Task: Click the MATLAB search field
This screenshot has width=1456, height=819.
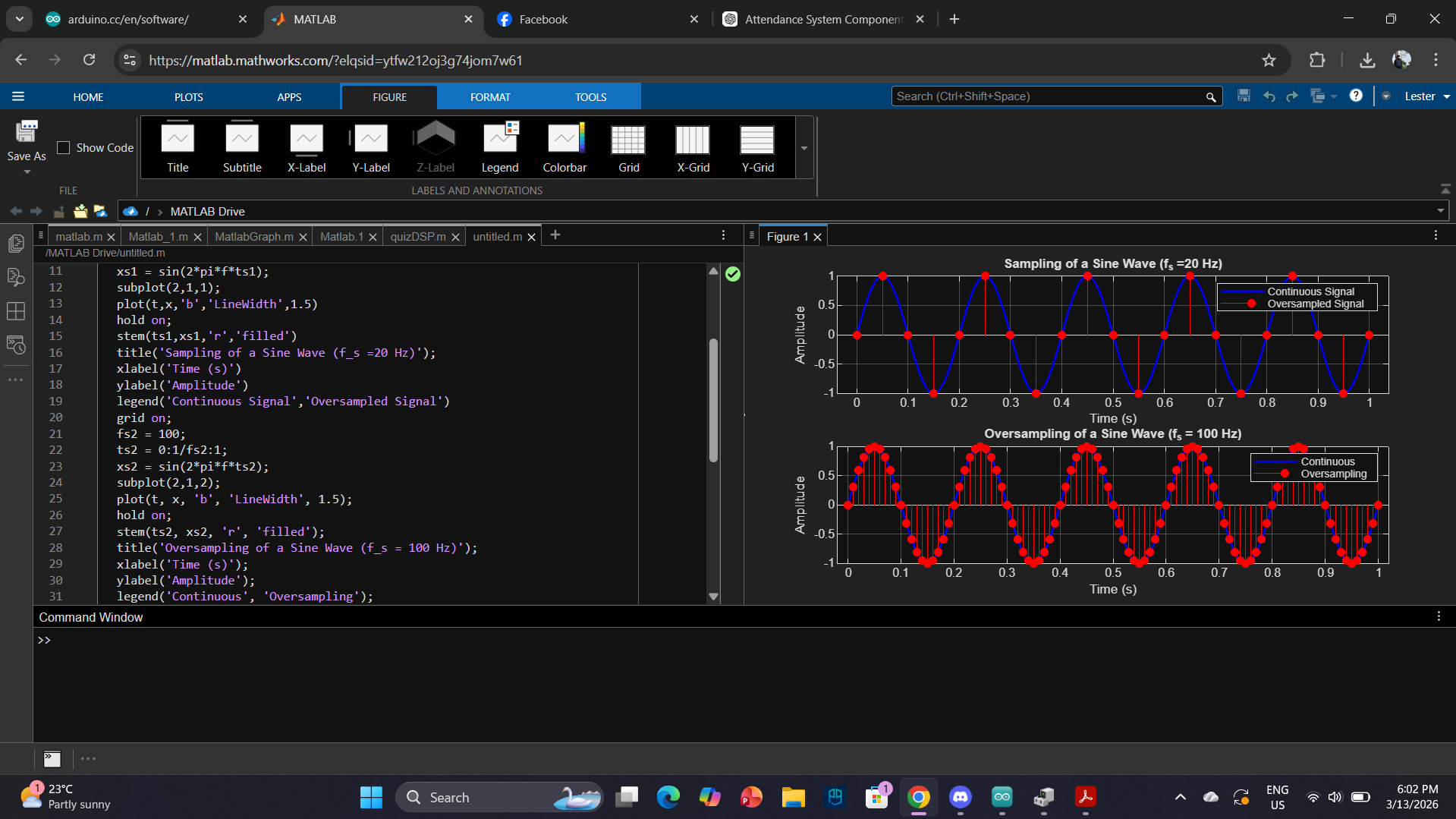Action: click(1047, 96)
